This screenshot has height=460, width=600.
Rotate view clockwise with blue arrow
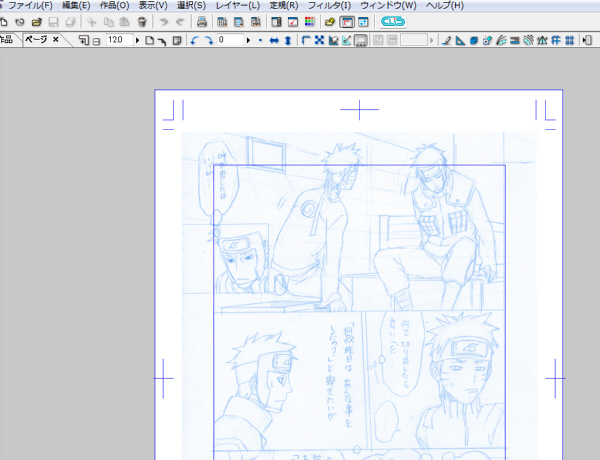[209, 40]
